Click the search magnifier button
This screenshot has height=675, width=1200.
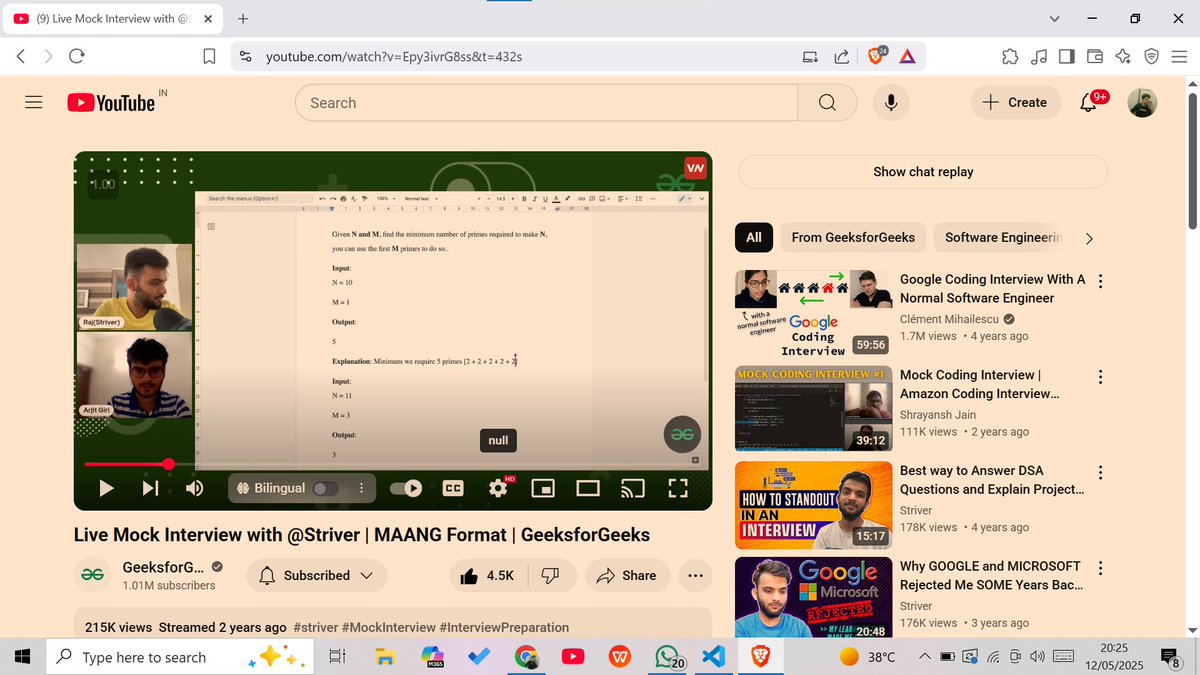click(827, 102)
